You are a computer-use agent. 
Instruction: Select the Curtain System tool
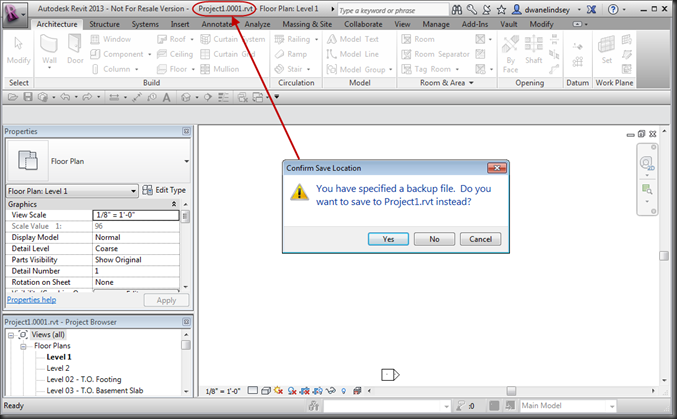pyautogui.click(x=233, y=39)
